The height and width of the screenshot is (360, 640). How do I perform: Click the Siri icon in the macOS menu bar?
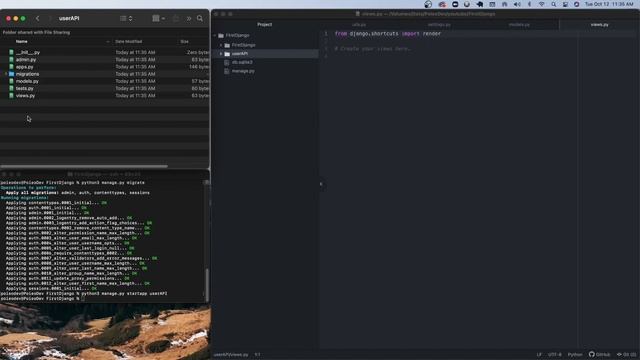[576, 4]
